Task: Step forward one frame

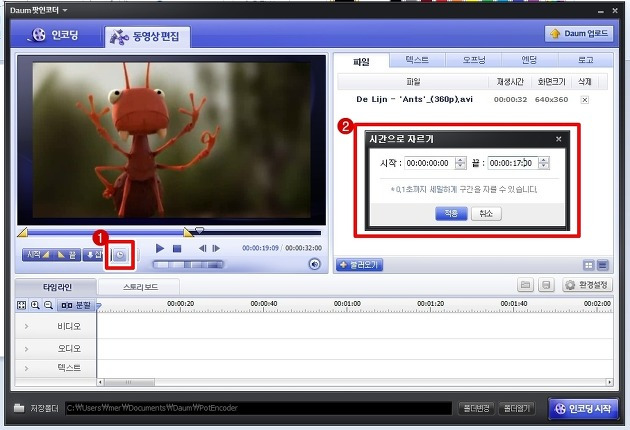Action: tap(216, 249)
